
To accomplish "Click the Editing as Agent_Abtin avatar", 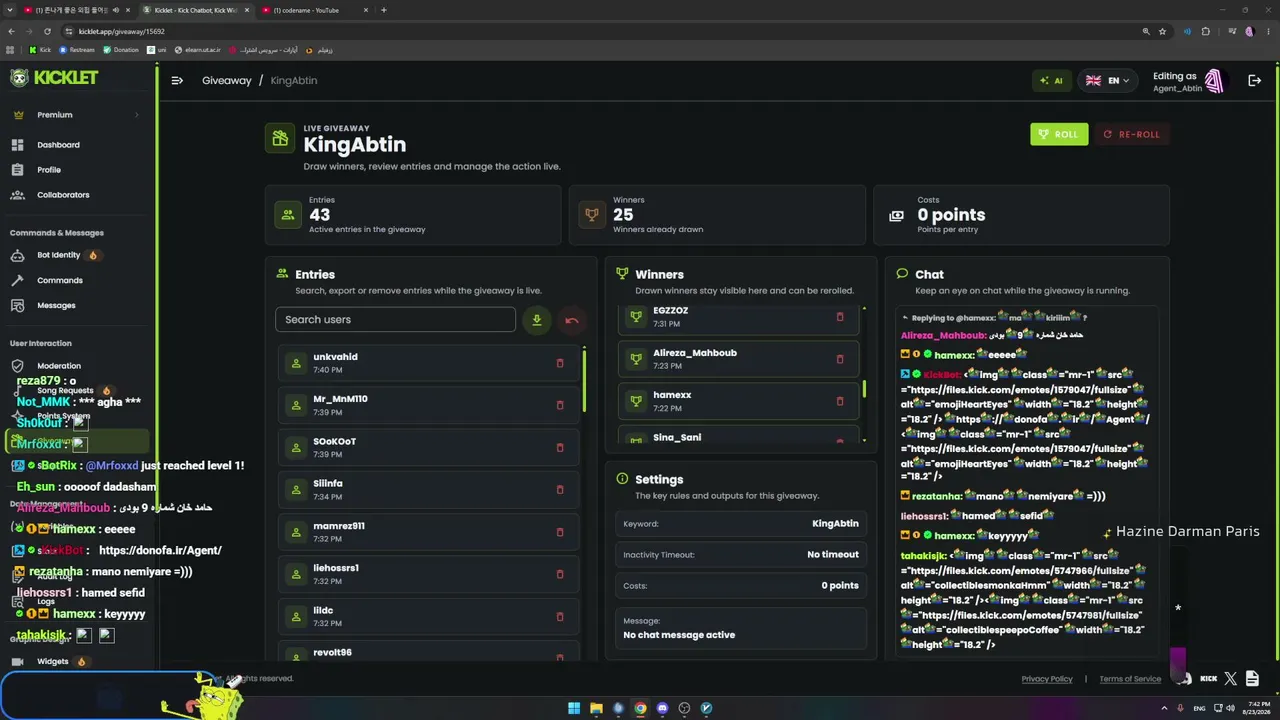I will (1214, 81).
